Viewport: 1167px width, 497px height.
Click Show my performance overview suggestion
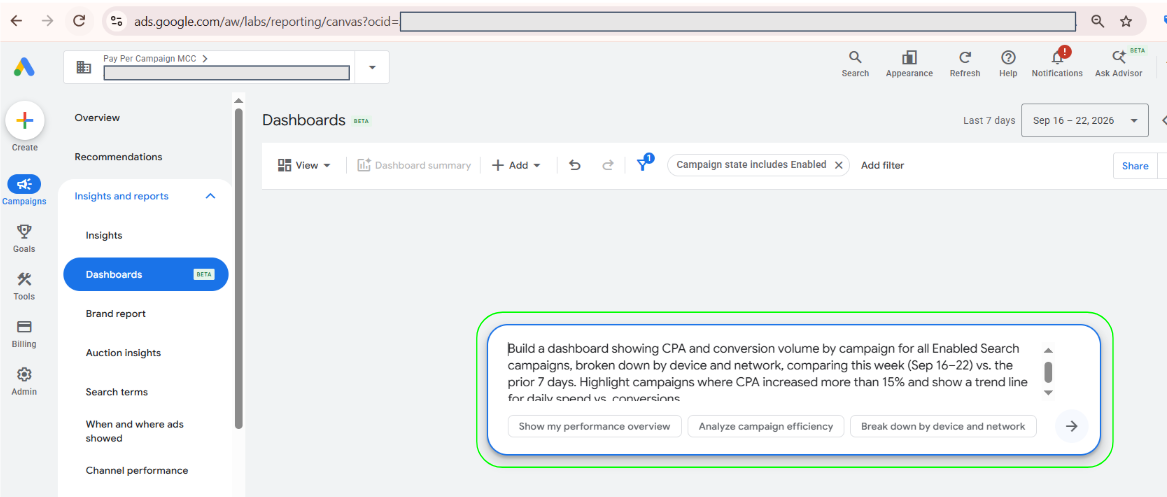[595, 426]
